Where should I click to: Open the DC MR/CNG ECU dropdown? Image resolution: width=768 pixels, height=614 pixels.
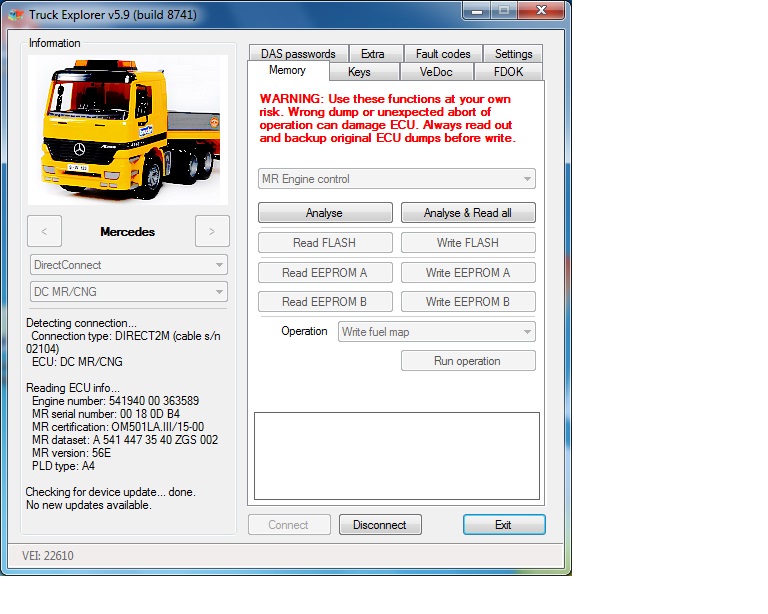(129, 292)
